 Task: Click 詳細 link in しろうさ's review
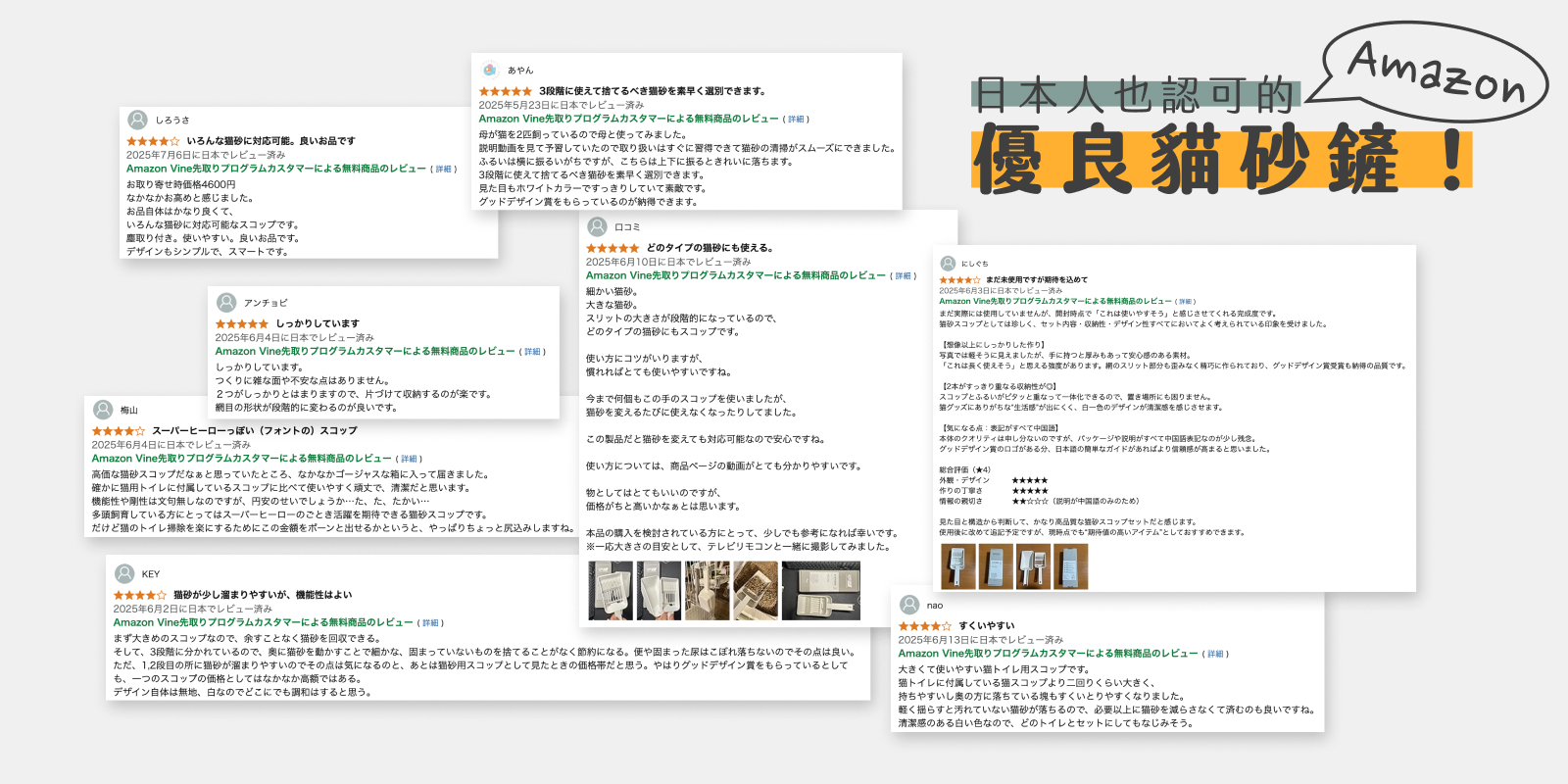coord(444,169)
